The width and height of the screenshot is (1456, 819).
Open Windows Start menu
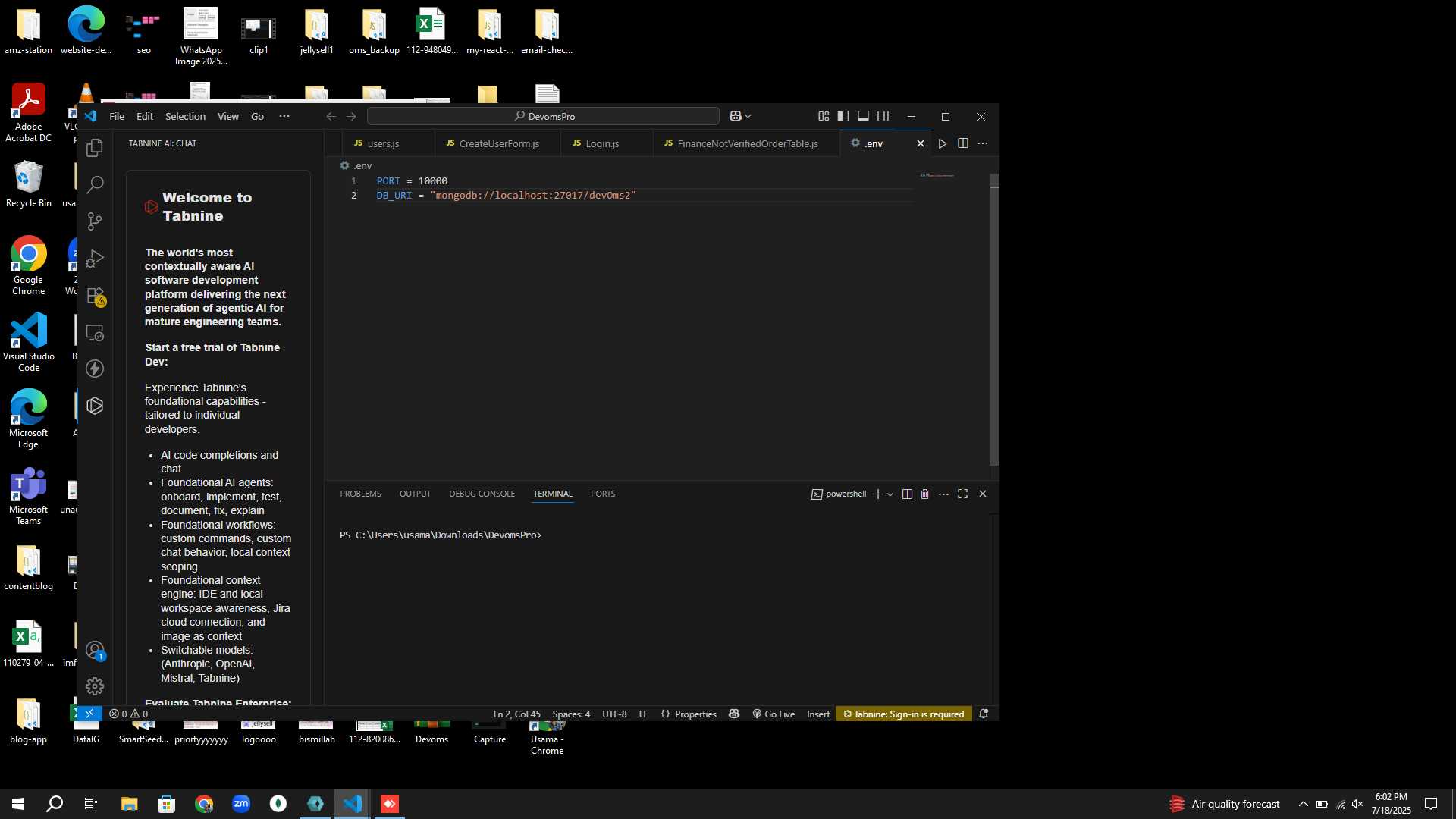[18, 804]
